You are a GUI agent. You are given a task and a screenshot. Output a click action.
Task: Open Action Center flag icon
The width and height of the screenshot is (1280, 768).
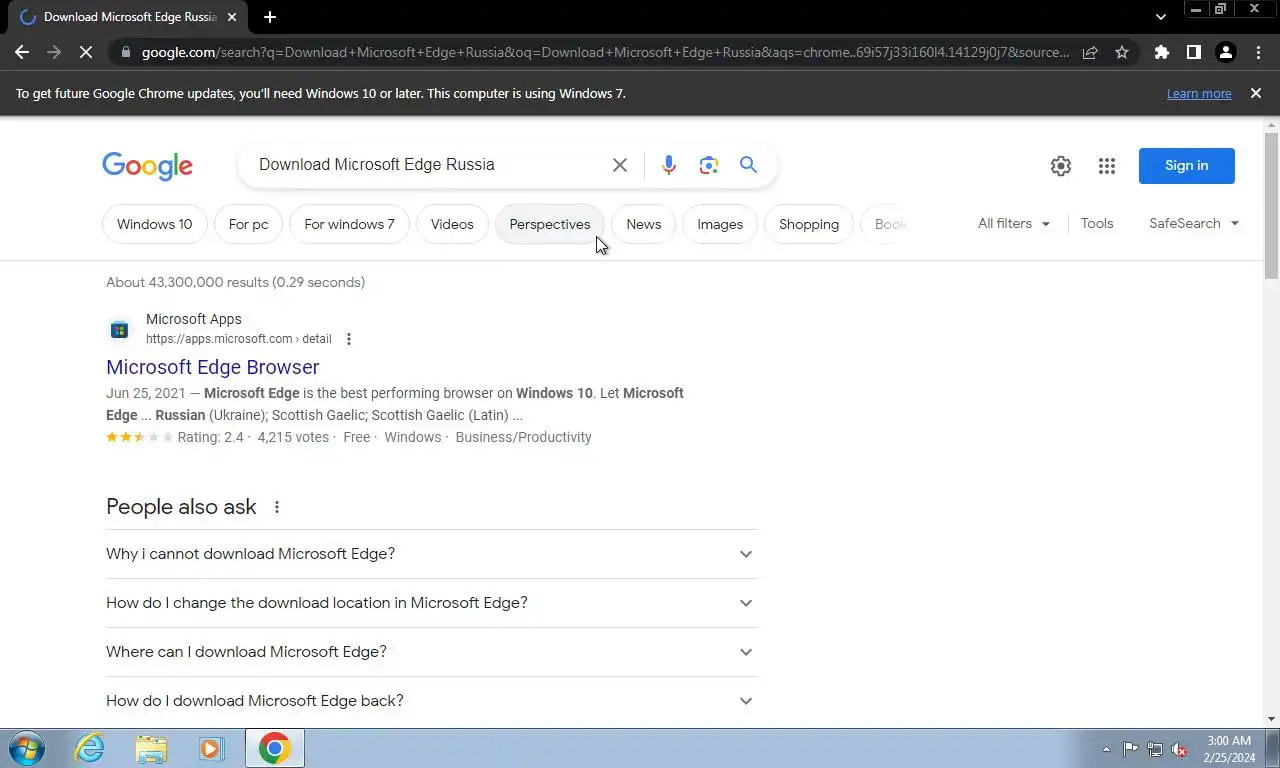1130,749
